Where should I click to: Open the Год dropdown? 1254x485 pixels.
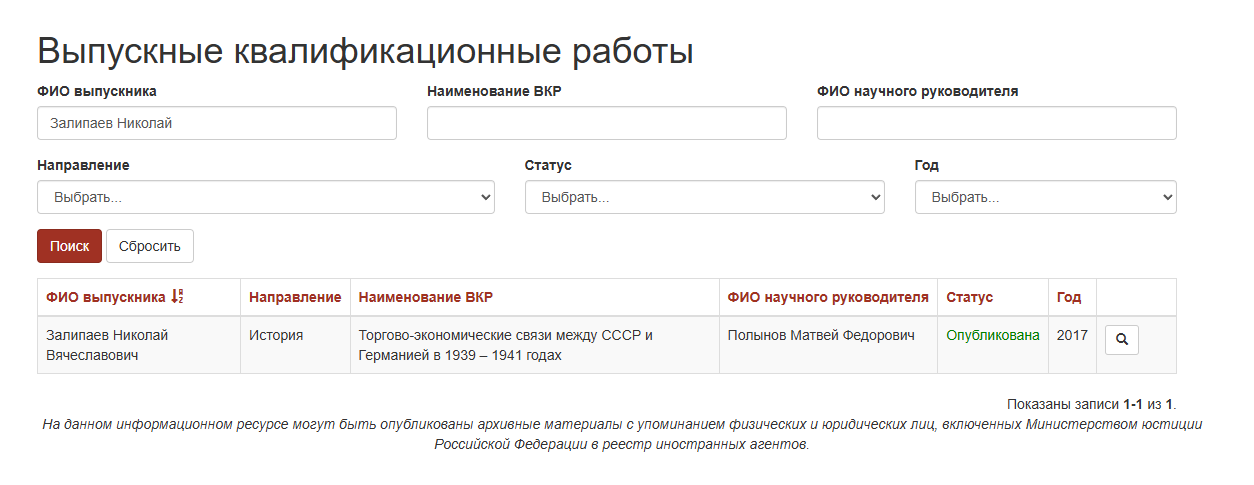(1045, 197)
